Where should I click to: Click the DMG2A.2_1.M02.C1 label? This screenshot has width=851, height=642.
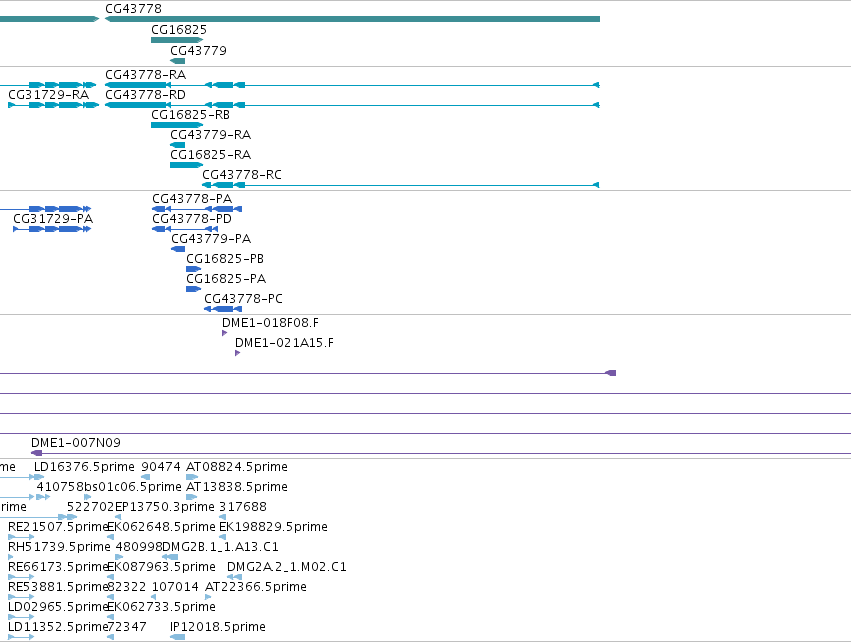[x=287, y=567]
